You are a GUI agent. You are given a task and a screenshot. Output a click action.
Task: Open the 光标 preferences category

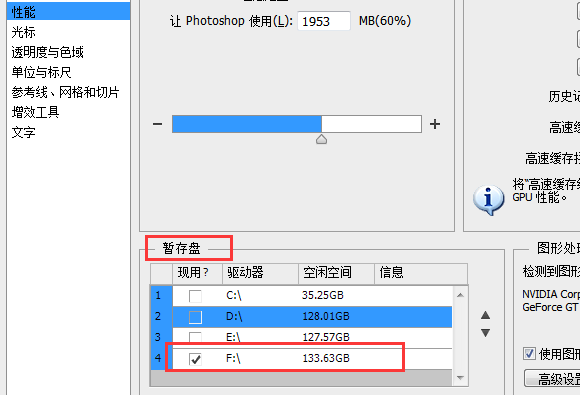click(x=24, y=32)
